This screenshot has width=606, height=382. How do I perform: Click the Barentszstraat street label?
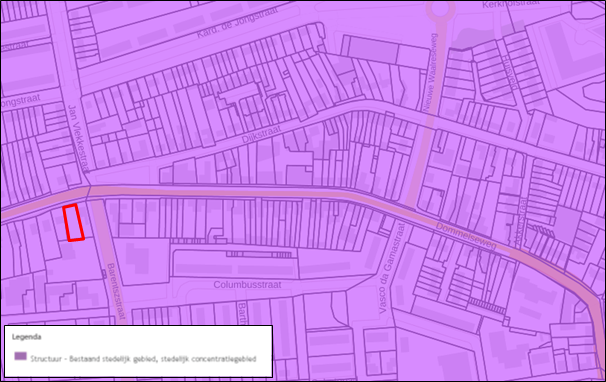click(116, 292)
